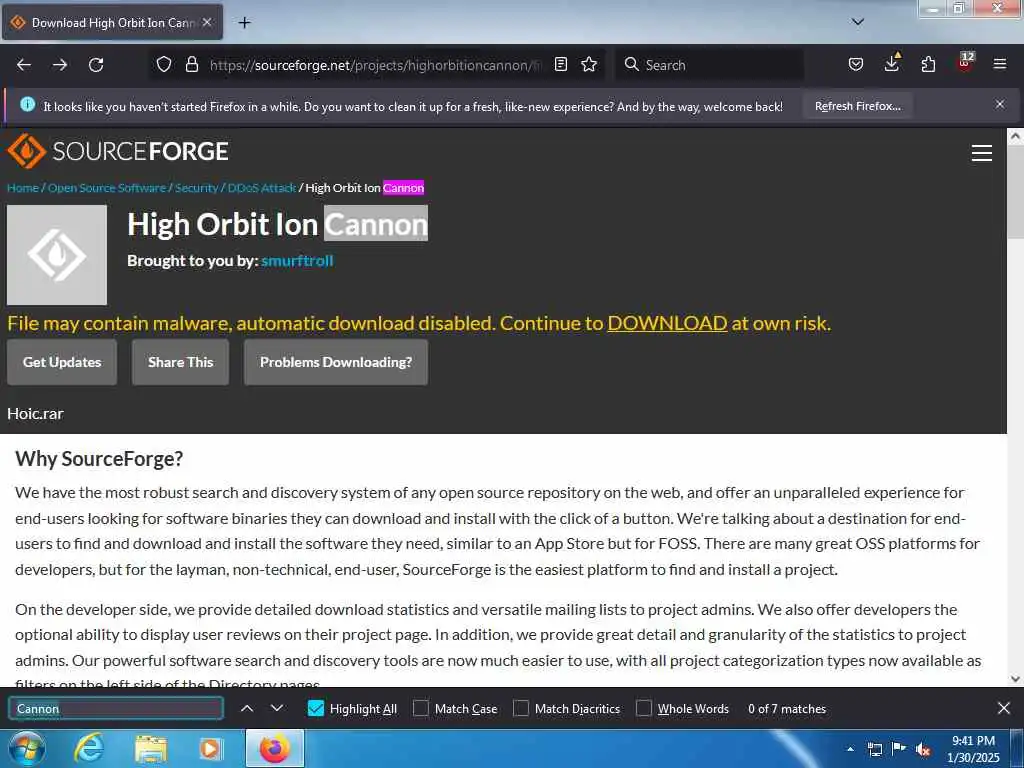Enable the Match Case checkbox
Image resolution: width=1024 pixels, height=768 pixels.
tap(421, 709)
